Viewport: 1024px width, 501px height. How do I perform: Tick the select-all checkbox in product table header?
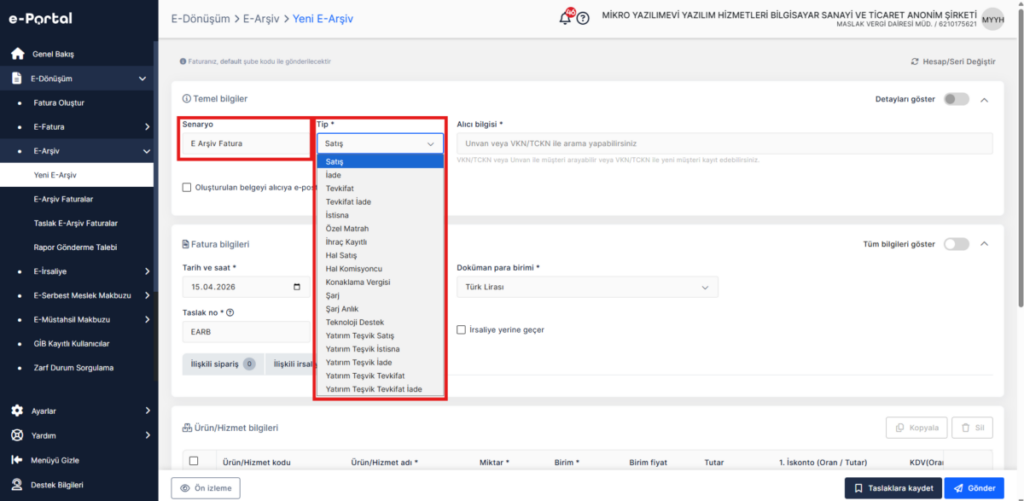tap(193, 461)
